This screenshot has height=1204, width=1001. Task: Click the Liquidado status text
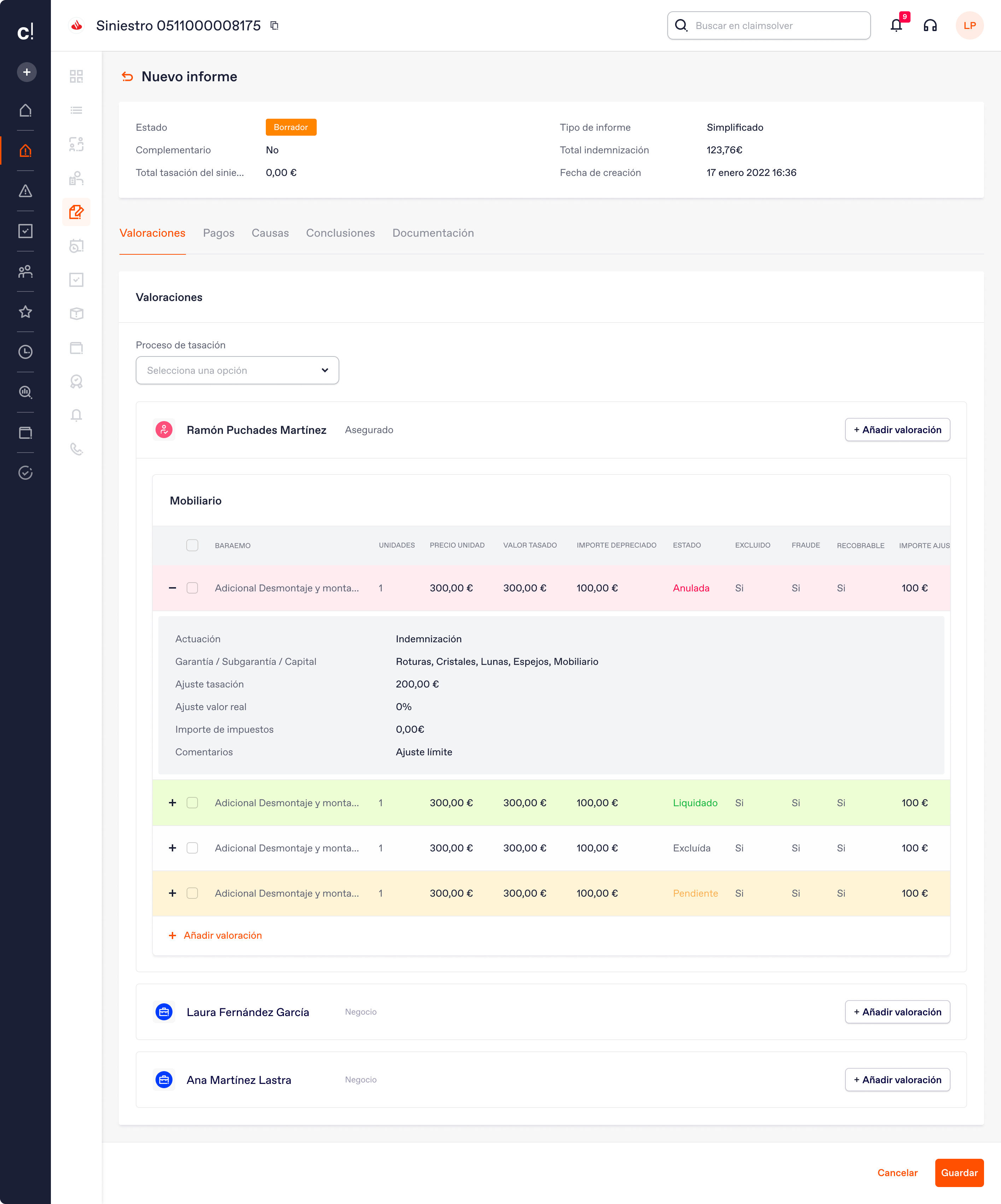695,803
